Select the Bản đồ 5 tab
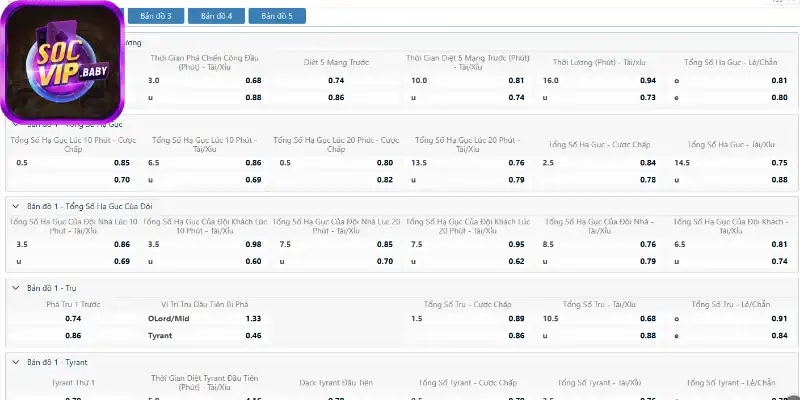This screenshot has height=400, width=800. coord(277,16)
